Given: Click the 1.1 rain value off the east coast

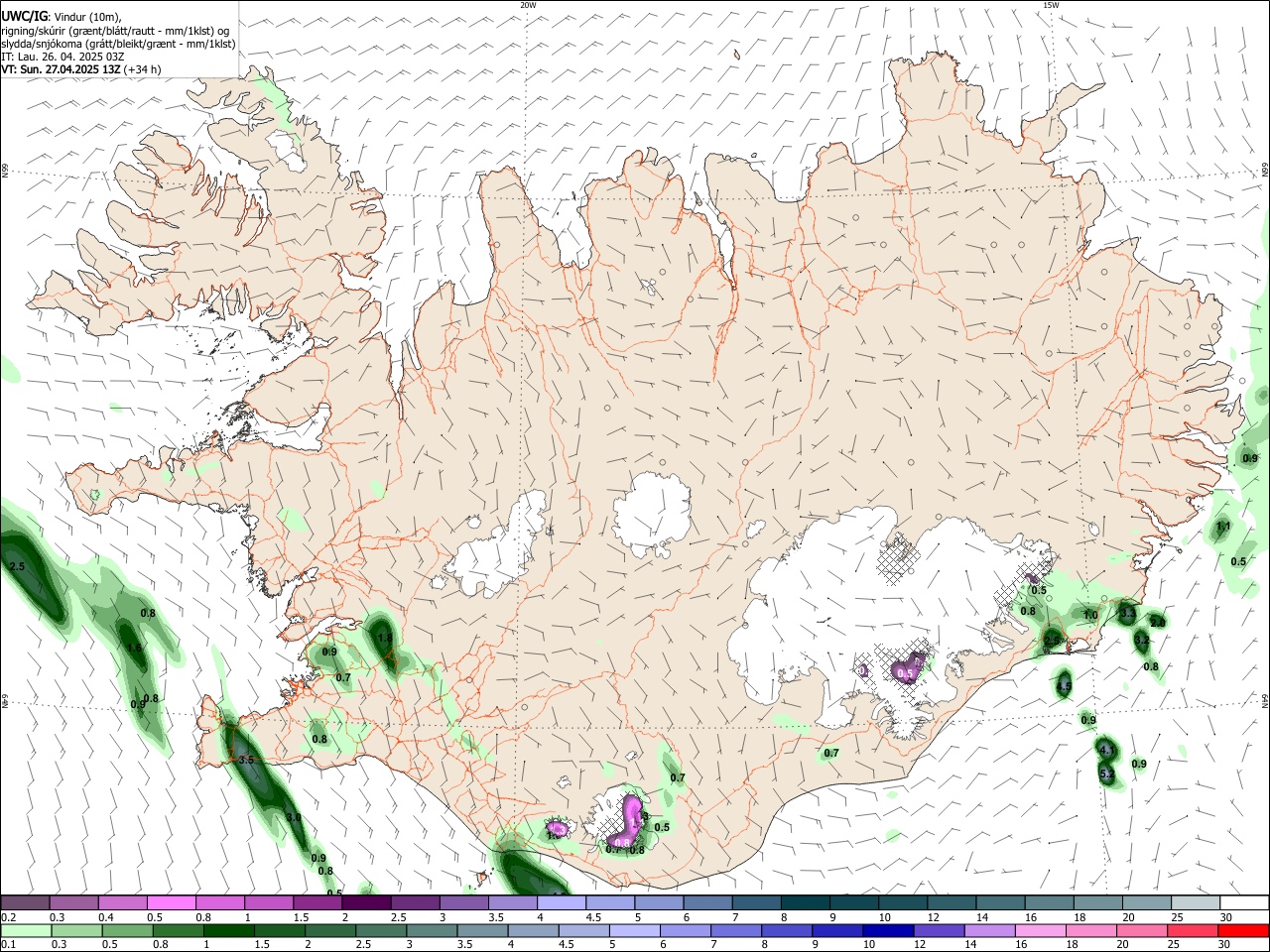Looking at the screenshot, I should (1223, 527).
